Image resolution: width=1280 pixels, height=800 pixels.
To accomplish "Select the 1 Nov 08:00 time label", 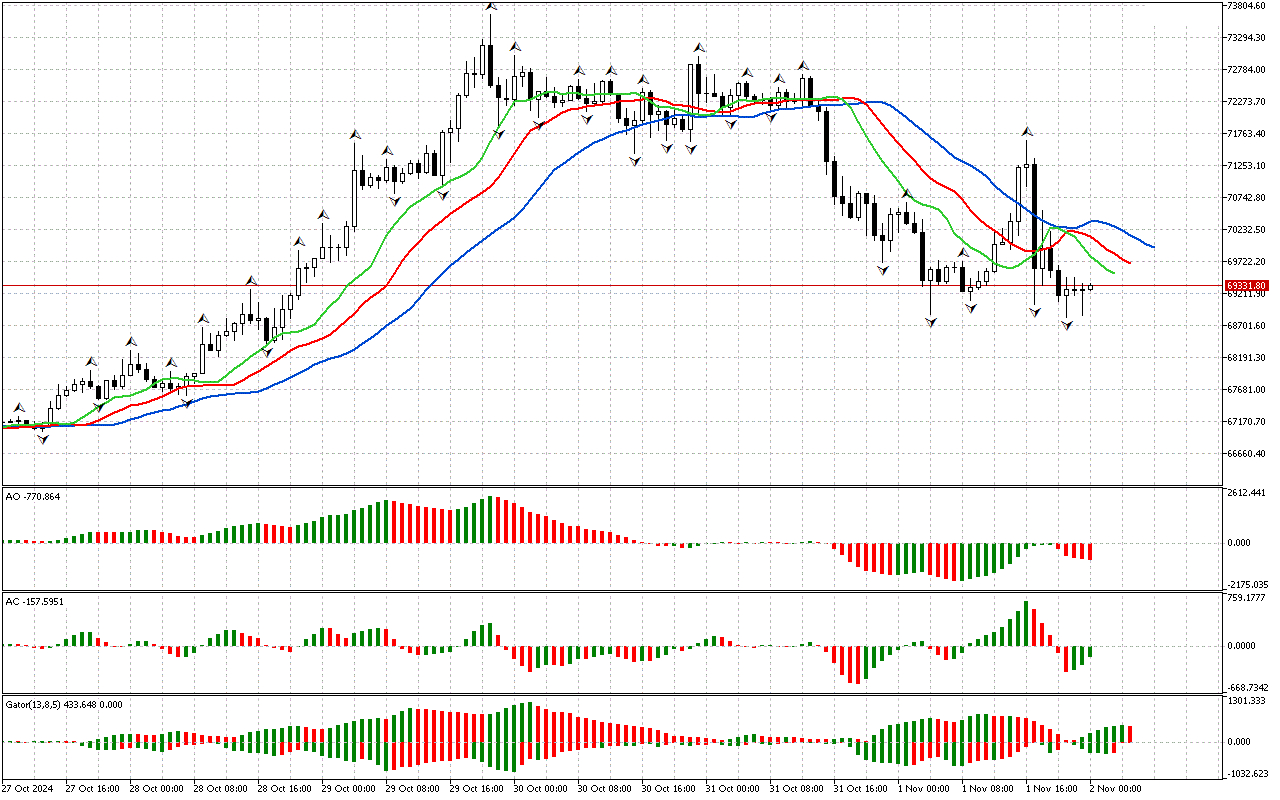I will click(x=988, y=789).
